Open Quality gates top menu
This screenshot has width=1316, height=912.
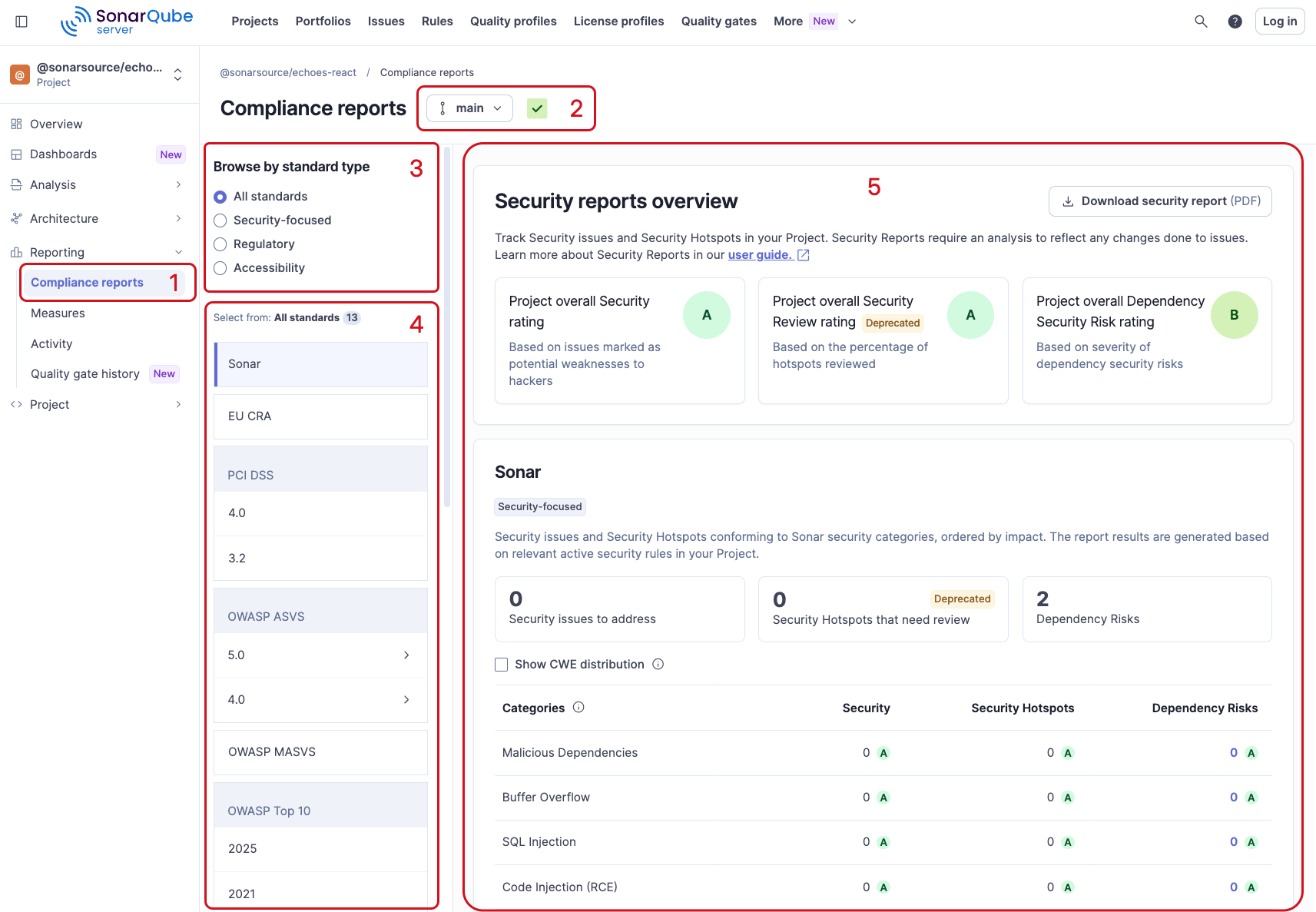(719, 22)
